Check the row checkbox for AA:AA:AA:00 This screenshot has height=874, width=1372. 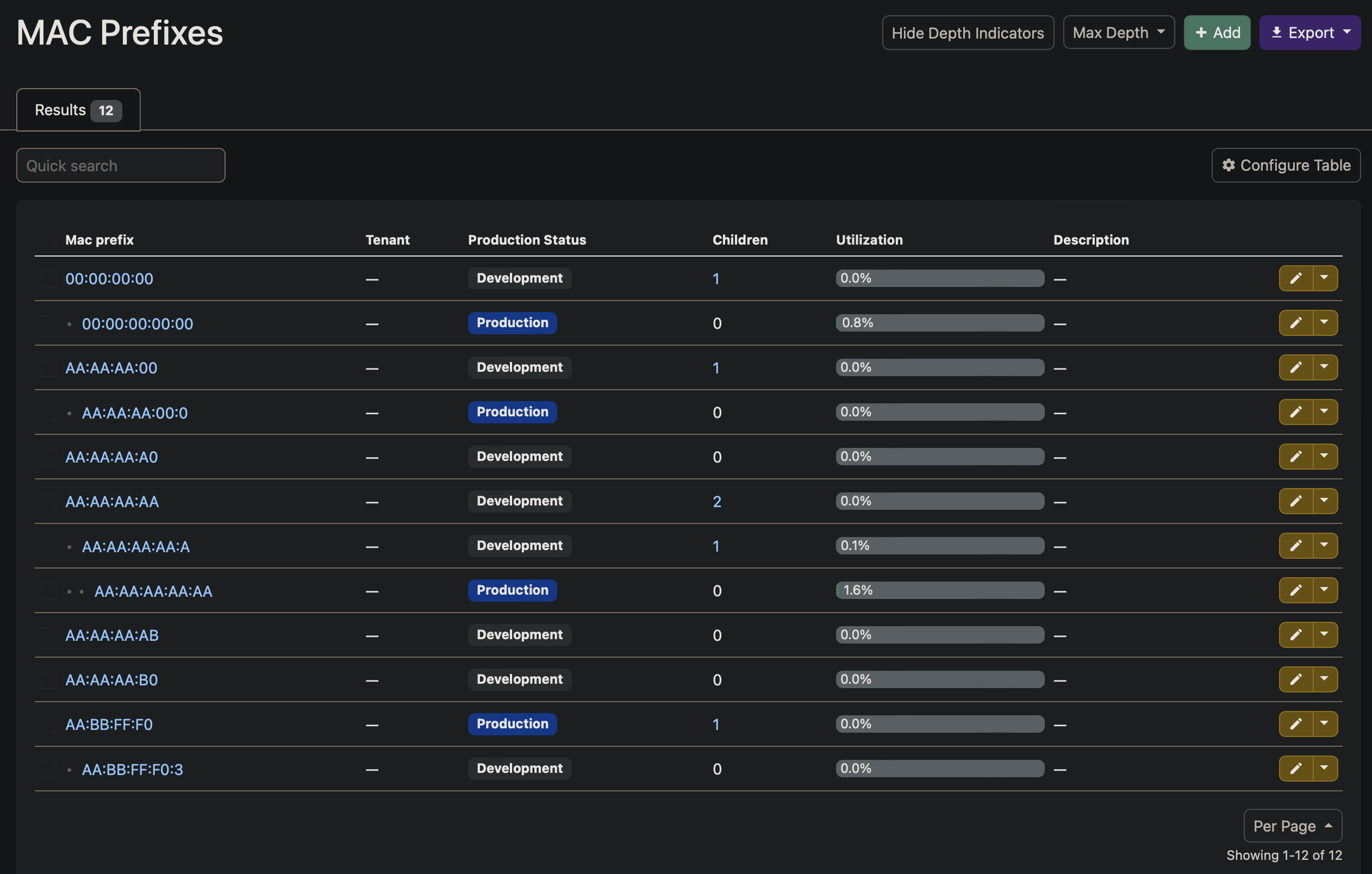point(47,367)
